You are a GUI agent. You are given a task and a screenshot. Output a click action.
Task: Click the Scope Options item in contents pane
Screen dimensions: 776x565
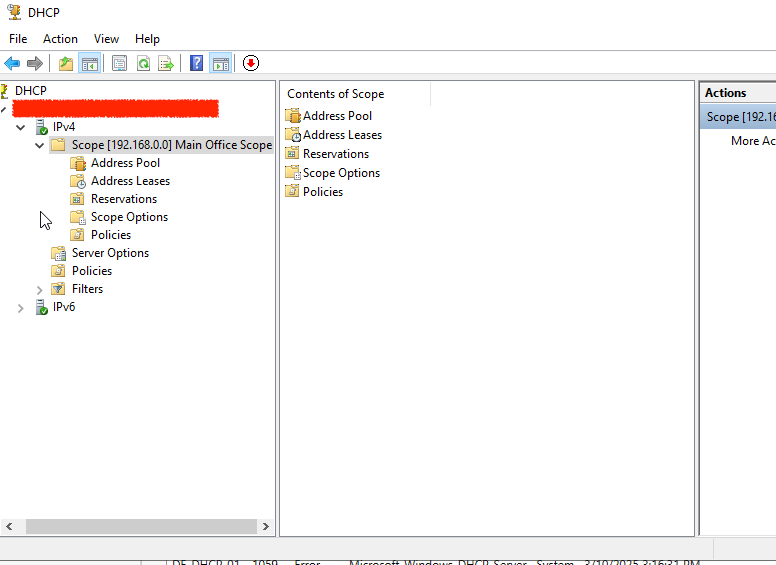pos(341,173)
